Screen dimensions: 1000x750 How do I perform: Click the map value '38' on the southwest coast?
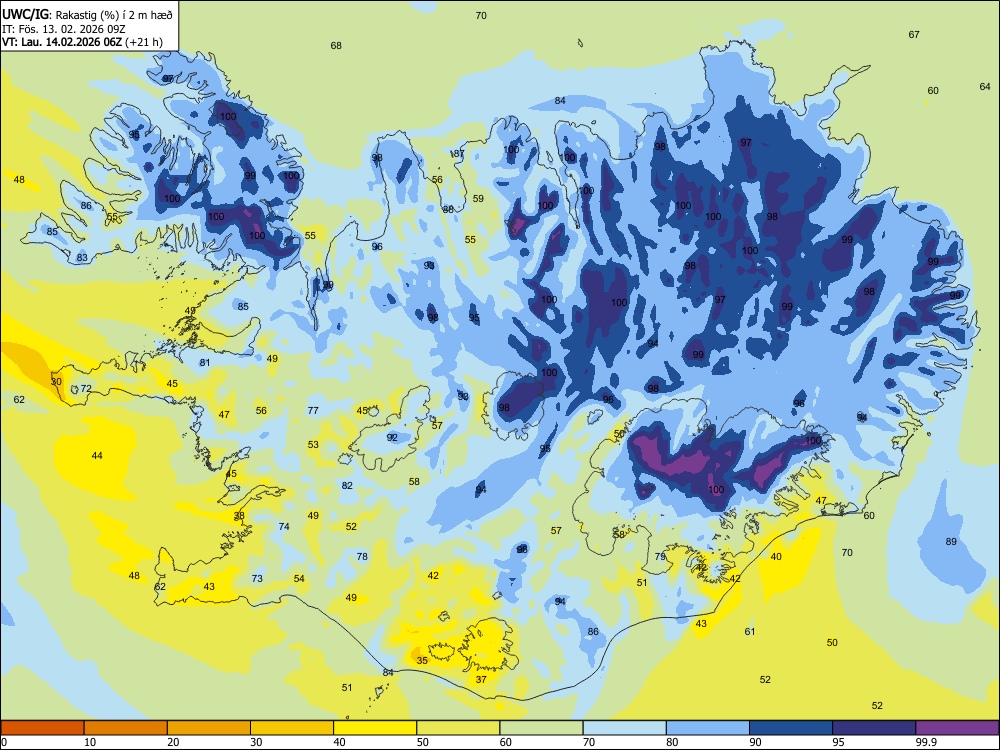239,515
